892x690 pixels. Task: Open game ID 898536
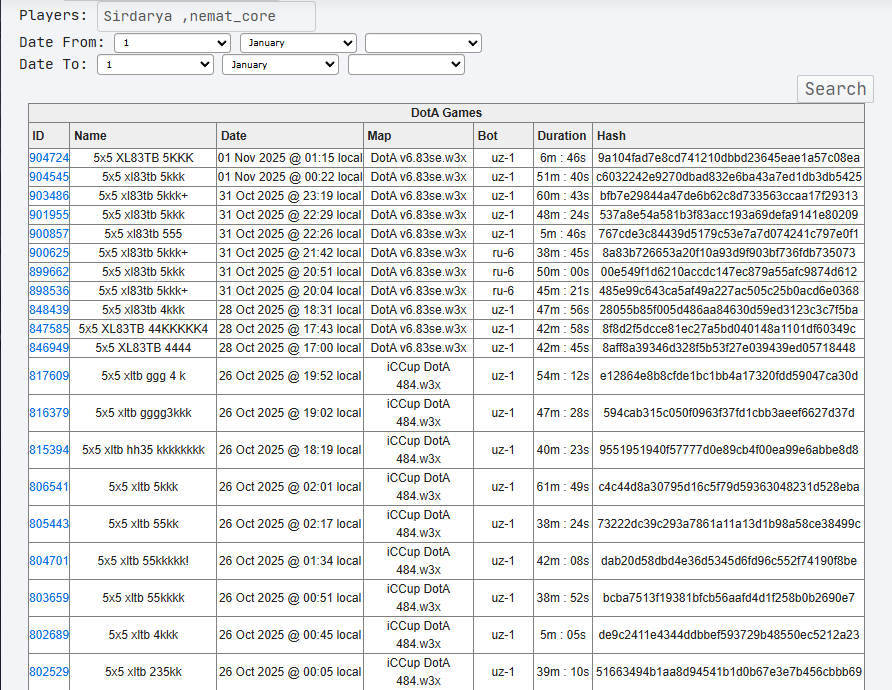point(49,291)
